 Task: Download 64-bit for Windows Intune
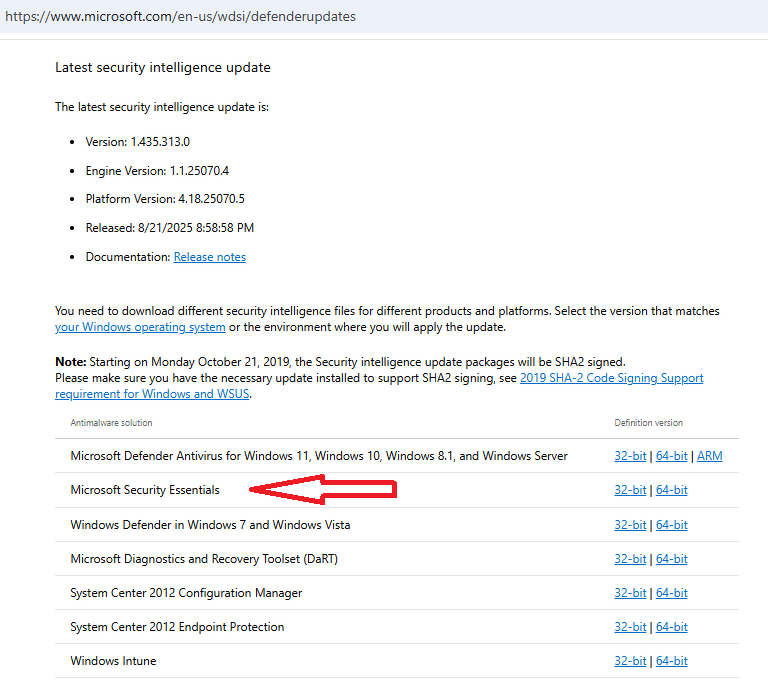click(672, 661)
